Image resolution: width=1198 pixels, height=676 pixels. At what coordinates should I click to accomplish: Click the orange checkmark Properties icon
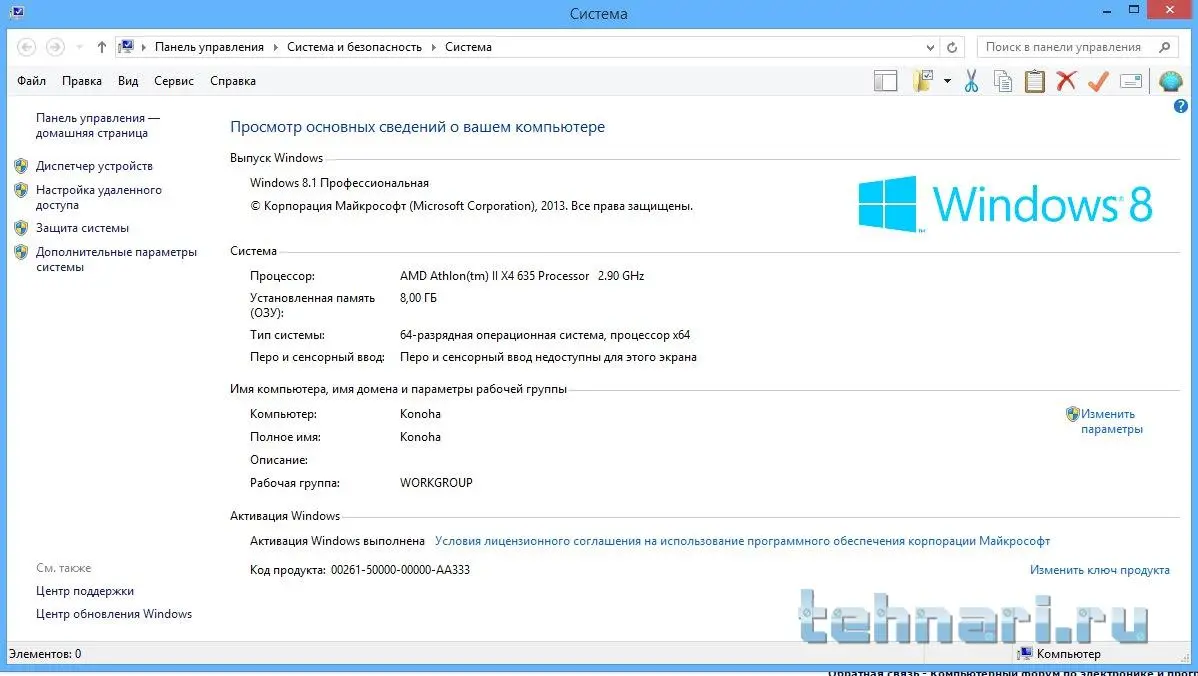click(x=1098, y=81)
